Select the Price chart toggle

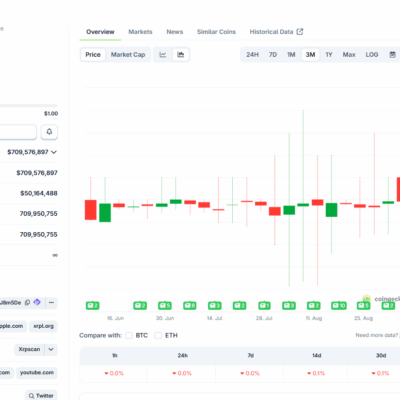tap(93, 55)
